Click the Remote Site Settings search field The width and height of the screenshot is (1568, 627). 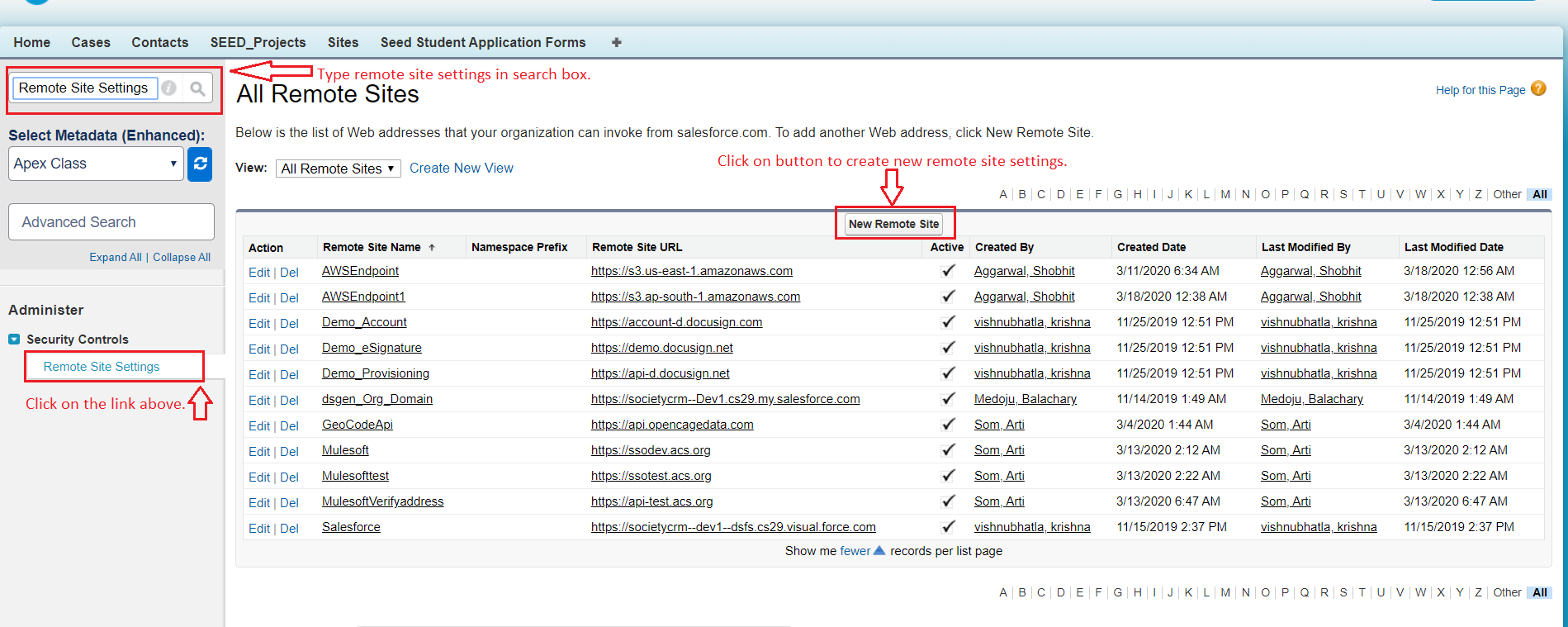point(84,88)
